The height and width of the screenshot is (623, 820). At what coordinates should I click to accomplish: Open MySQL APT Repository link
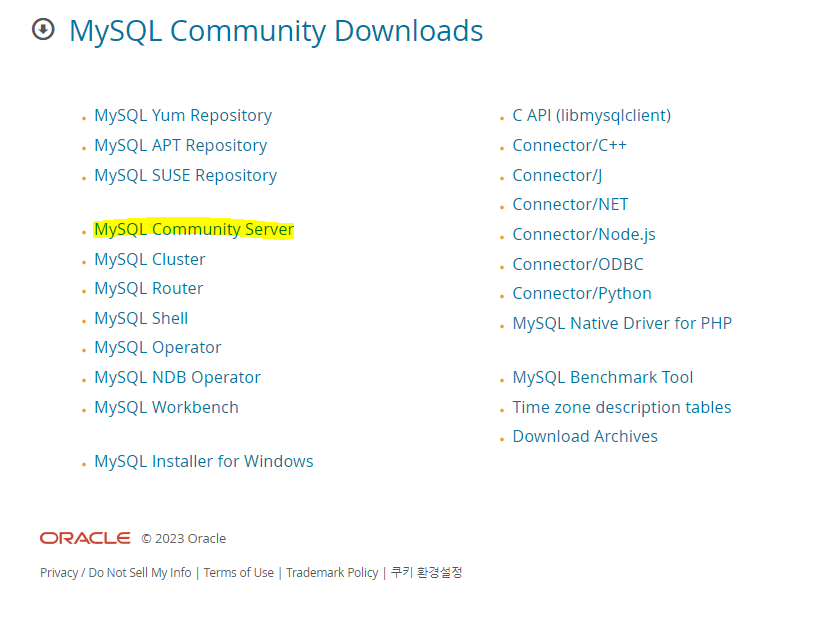point(180,145)
